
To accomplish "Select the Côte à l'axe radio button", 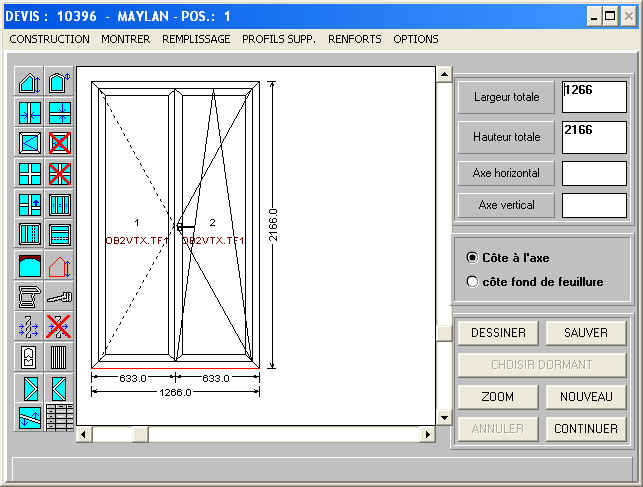I will click(x=472, y=257).
